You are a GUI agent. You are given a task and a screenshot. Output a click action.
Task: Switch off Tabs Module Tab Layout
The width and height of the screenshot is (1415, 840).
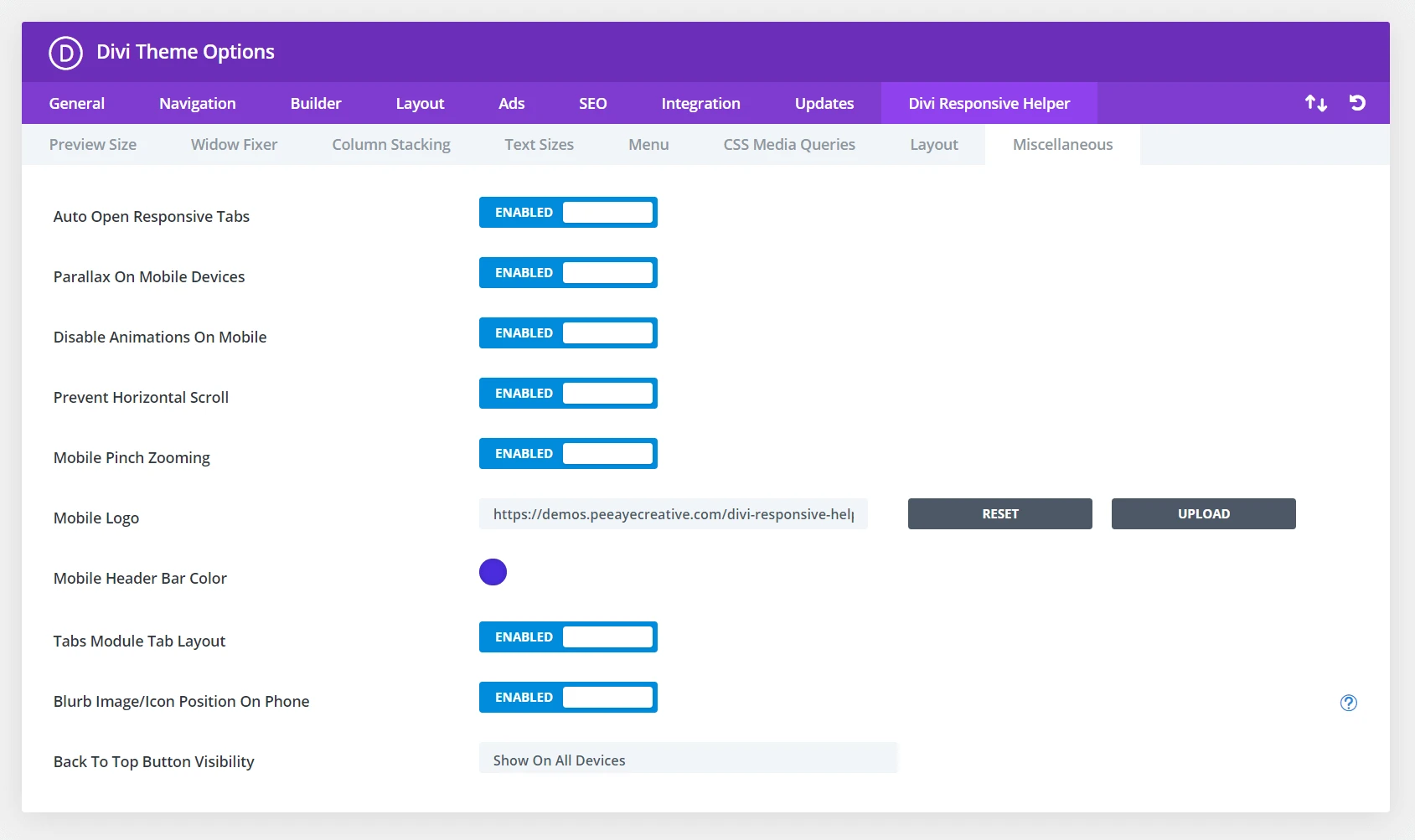[x=568, y=637]
